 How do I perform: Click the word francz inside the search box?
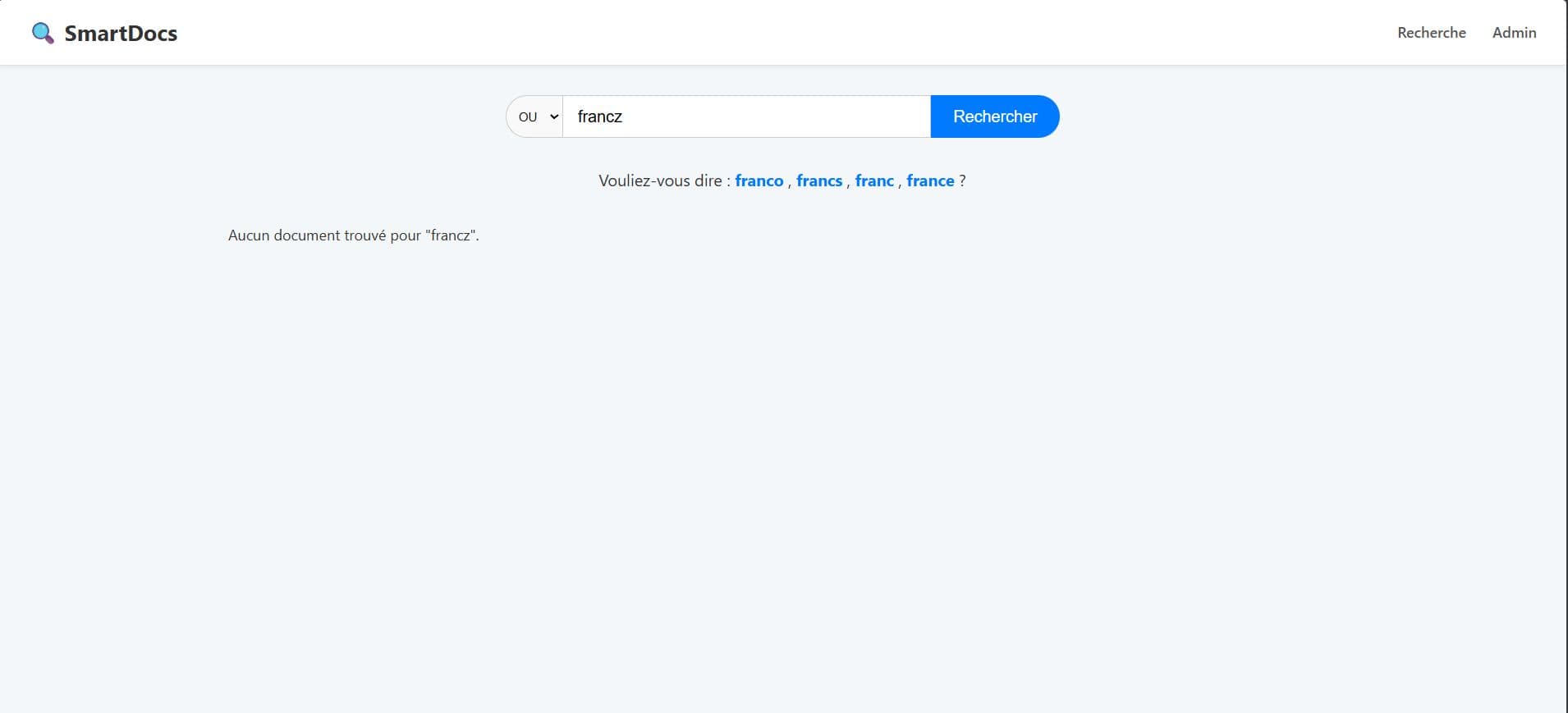tap(600, 117)
